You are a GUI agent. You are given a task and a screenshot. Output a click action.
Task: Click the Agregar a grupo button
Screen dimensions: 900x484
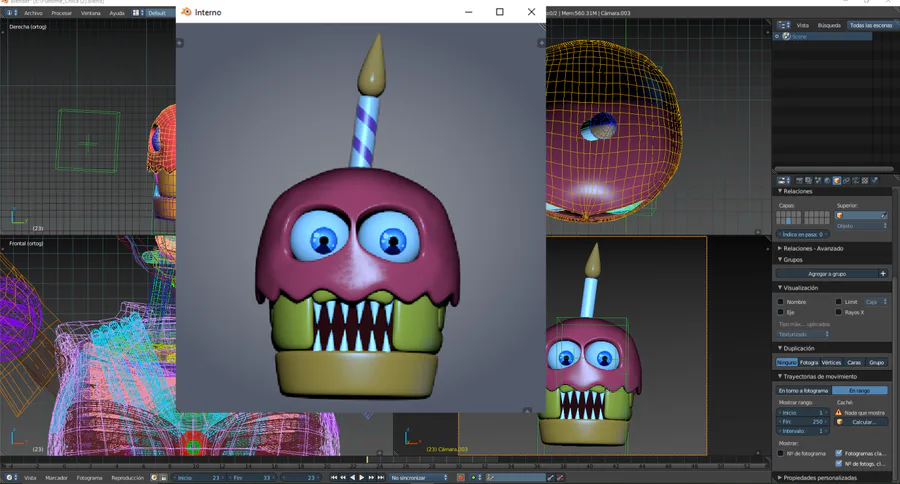pyautogui.click(x=827, y=274)
